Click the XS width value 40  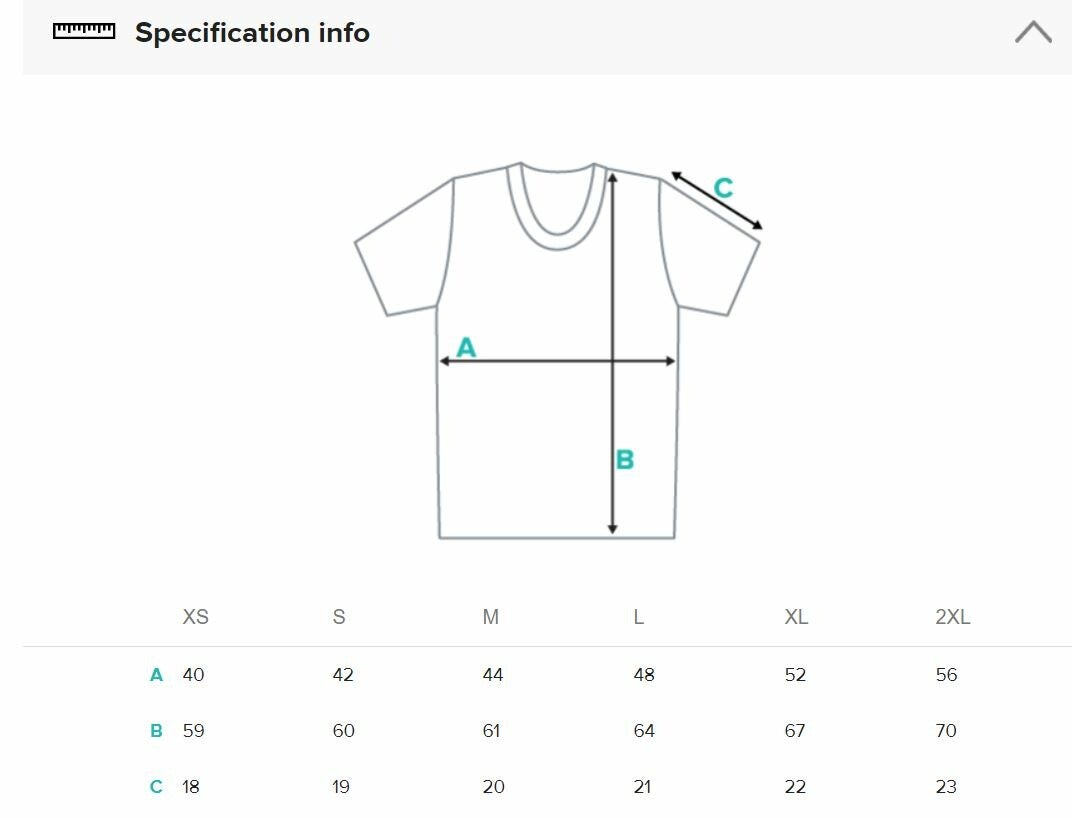tap(193, 675)
